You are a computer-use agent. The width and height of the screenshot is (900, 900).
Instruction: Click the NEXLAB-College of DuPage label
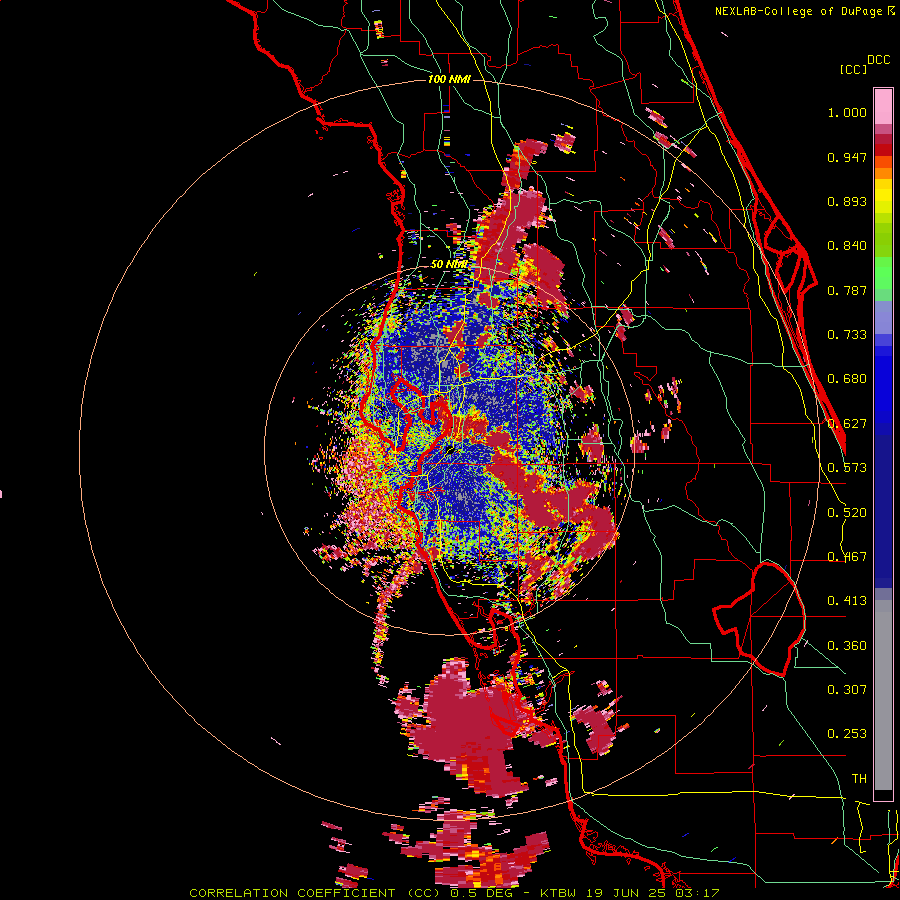[x=799, y=11]
